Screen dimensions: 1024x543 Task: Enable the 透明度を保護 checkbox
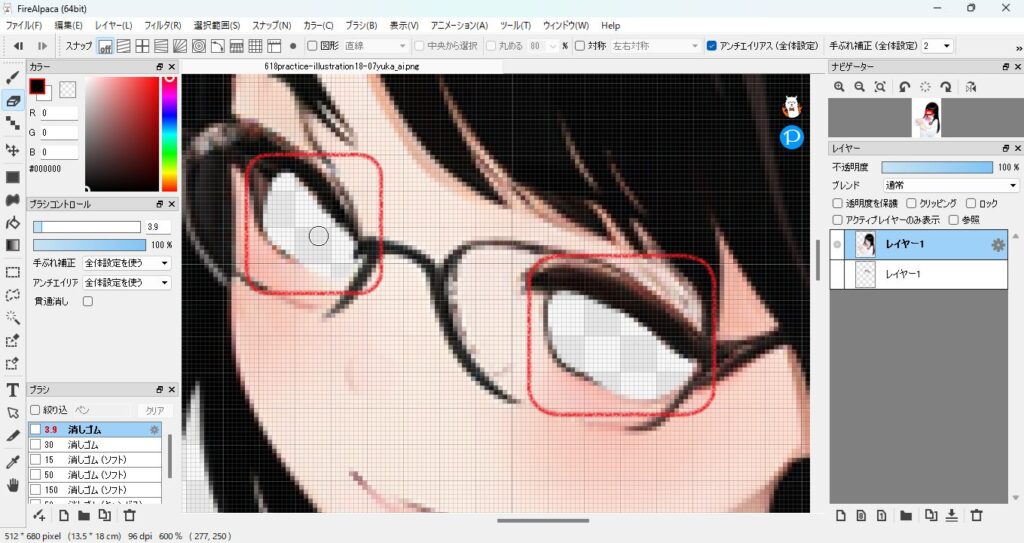click(837, 203)
